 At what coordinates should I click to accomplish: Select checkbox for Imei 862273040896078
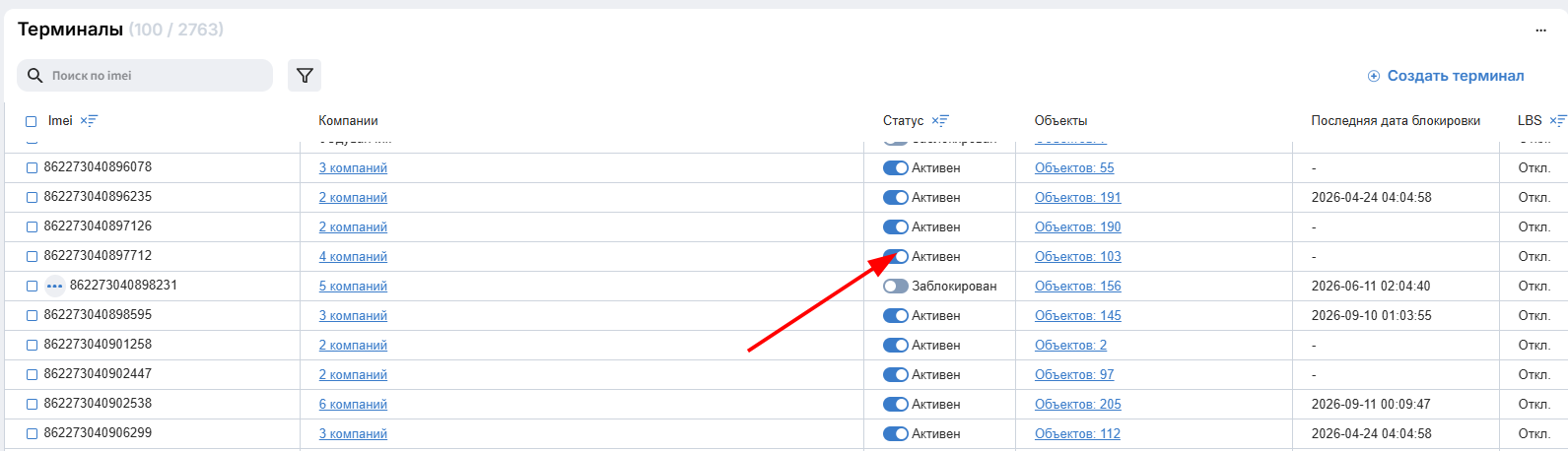point(32,168)
